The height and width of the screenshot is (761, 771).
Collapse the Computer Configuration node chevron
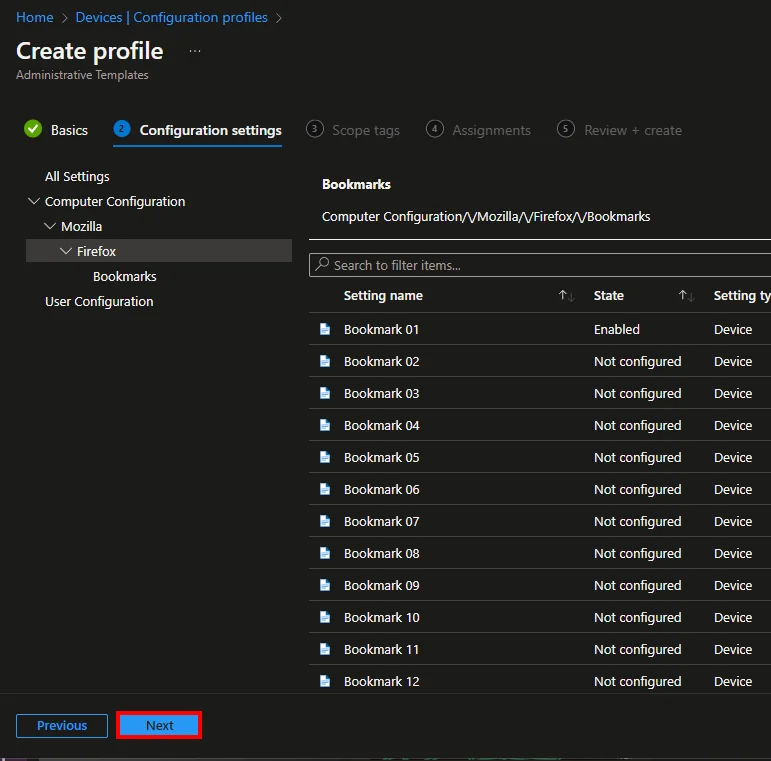click(x=34, y=201)
